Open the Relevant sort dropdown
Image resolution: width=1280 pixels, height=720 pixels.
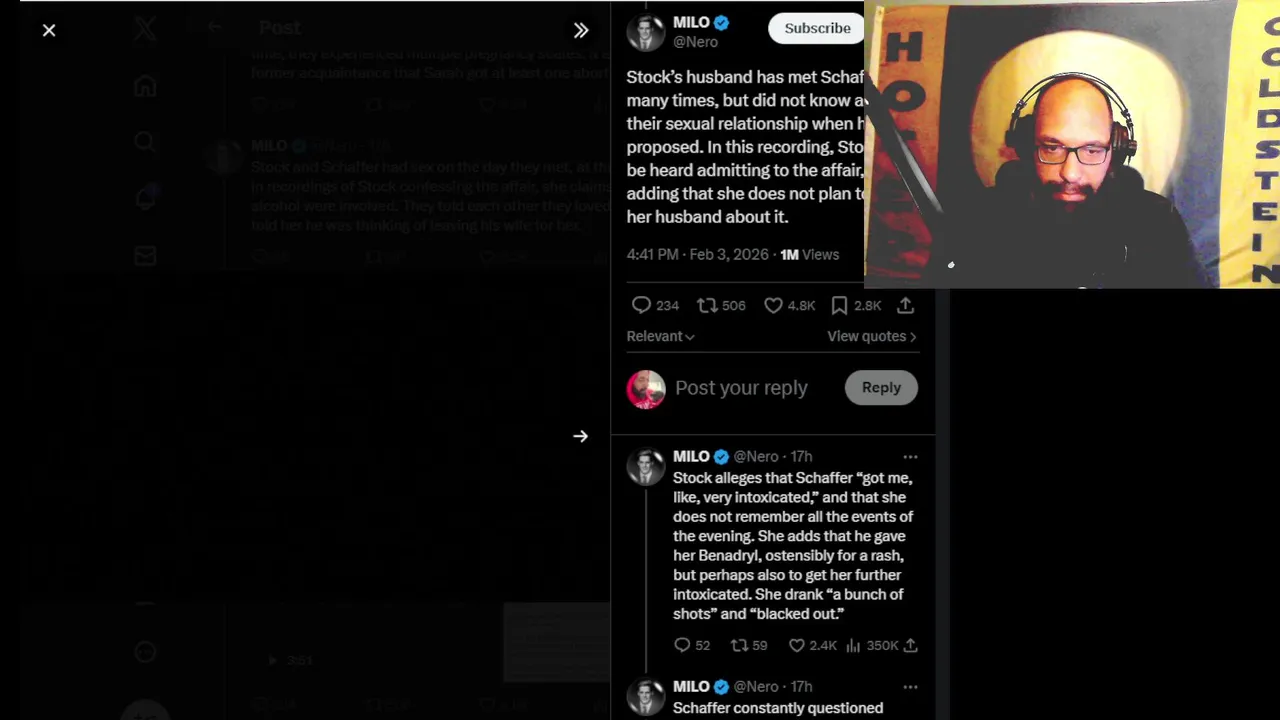[x=660, y=336]
